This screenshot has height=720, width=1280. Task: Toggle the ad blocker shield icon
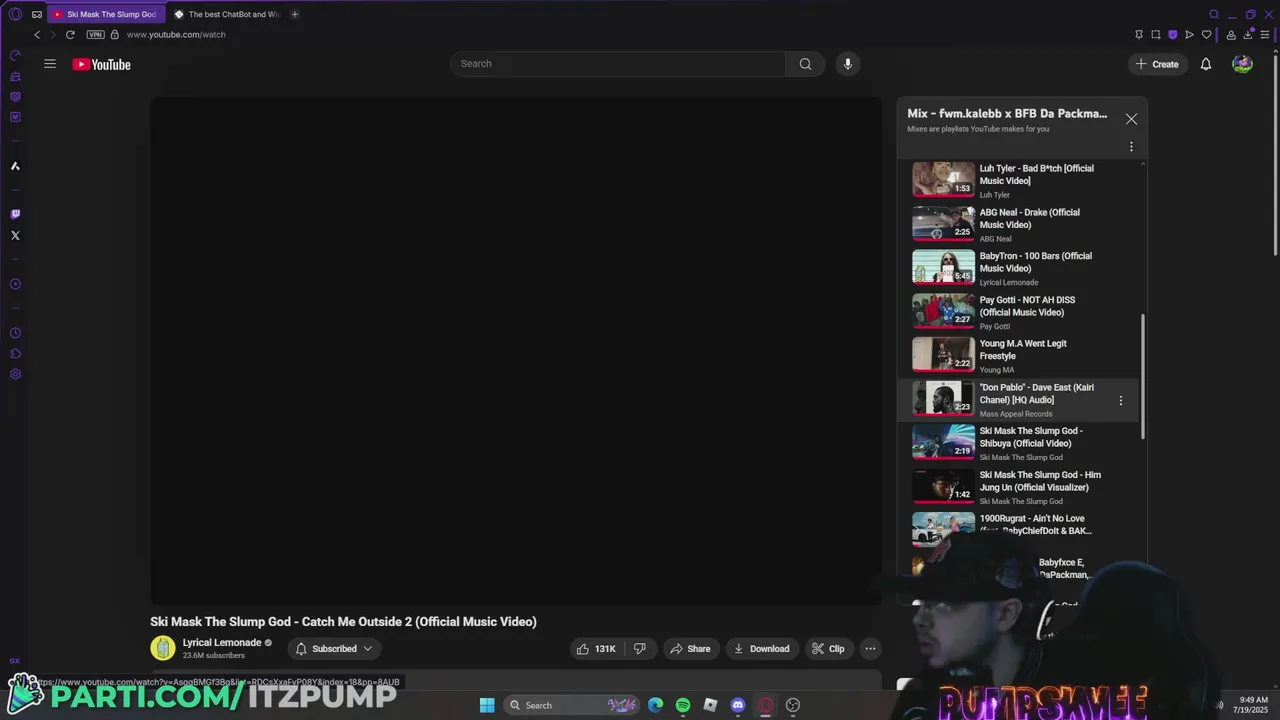pyautogui.click(x=1173, y=34)
